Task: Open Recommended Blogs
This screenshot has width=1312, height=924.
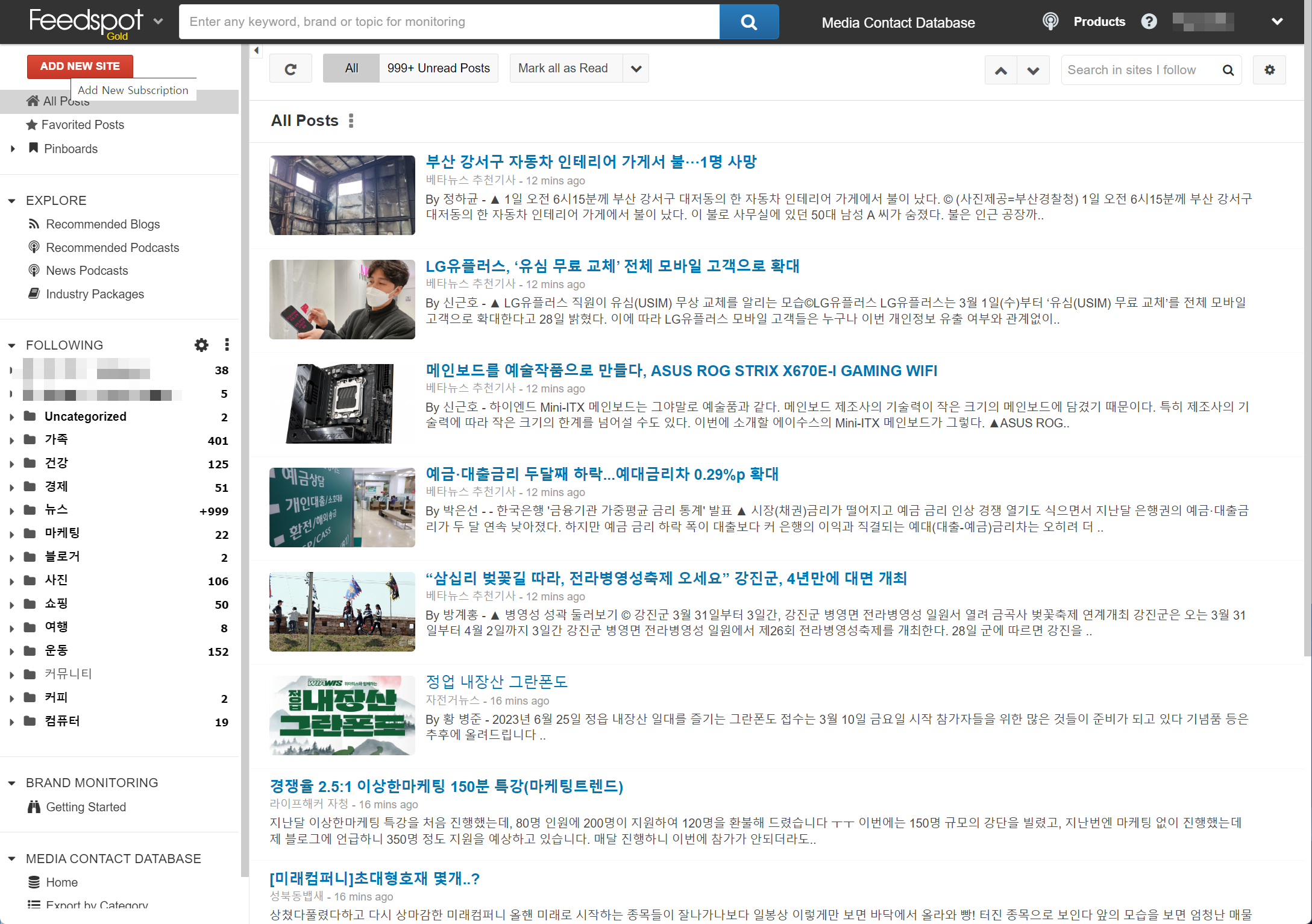Action: (102, 224)
